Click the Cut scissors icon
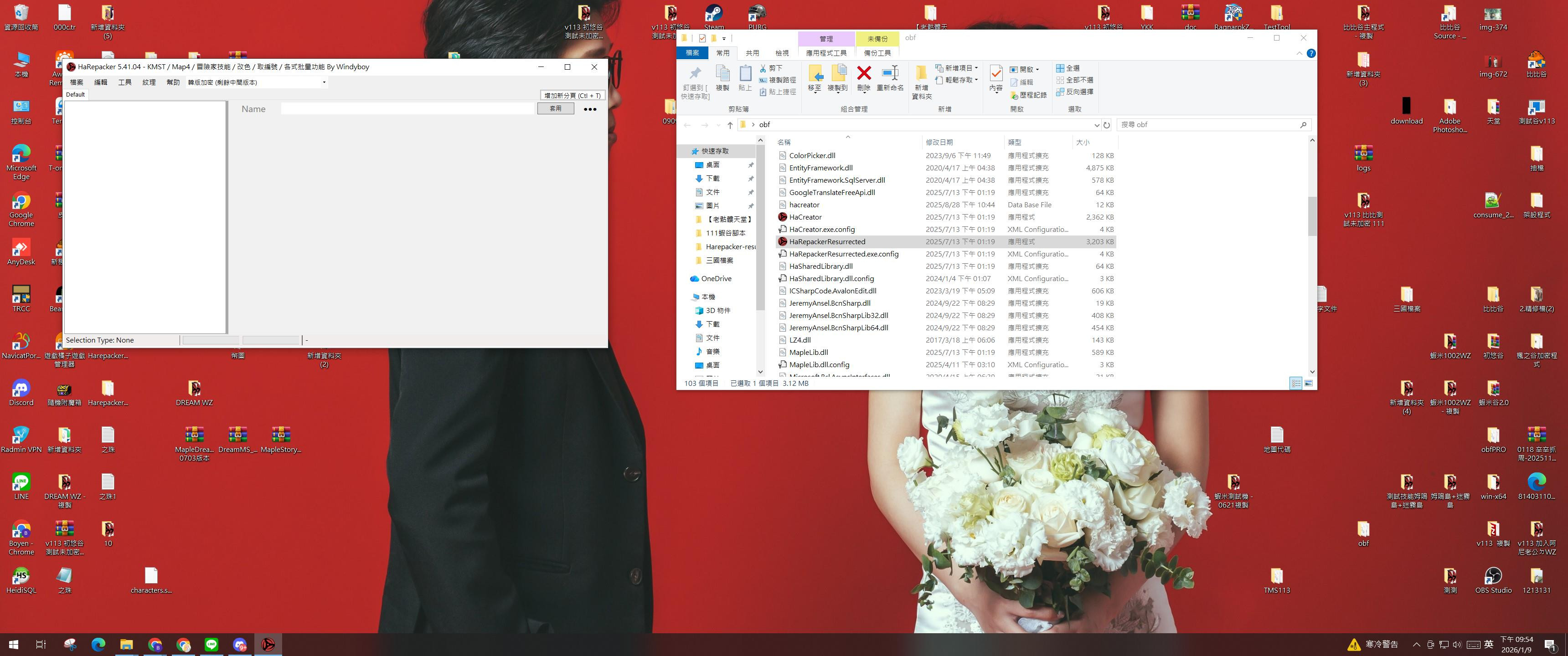Image resolution: width=1568 pixels, height=656 pixels. [763, 68]
